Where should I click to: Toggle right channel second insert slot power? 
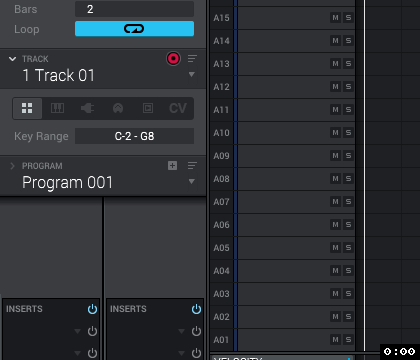(x=196, y=353)
